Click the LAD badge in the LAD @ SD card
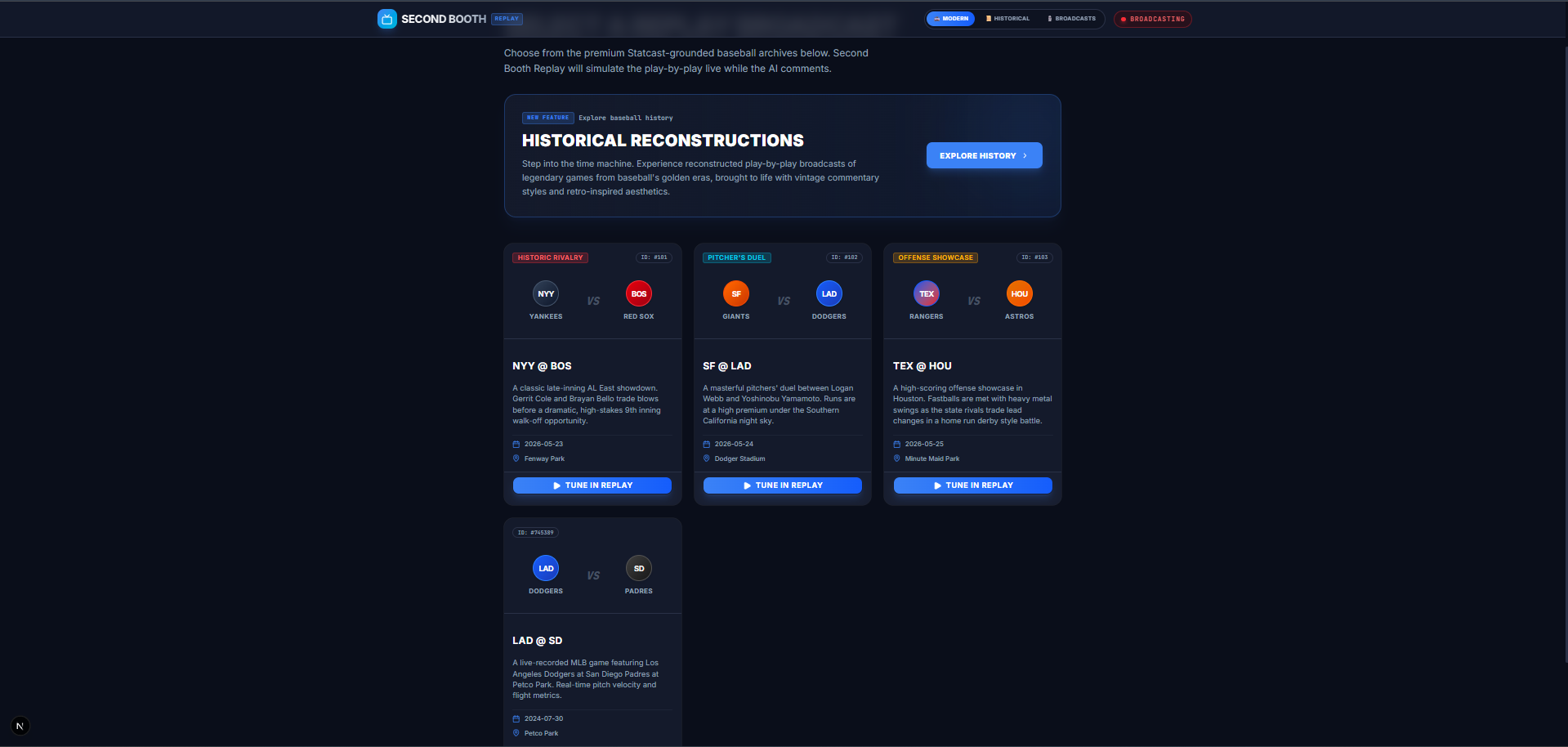Screen dimensions: 1568x747 (x=546, y=568)
